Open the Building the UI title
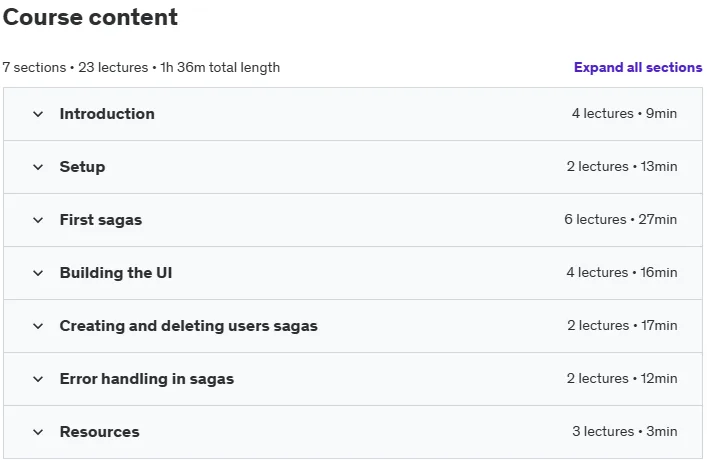This screenshot has width=707, height=460. pos(116,273)
